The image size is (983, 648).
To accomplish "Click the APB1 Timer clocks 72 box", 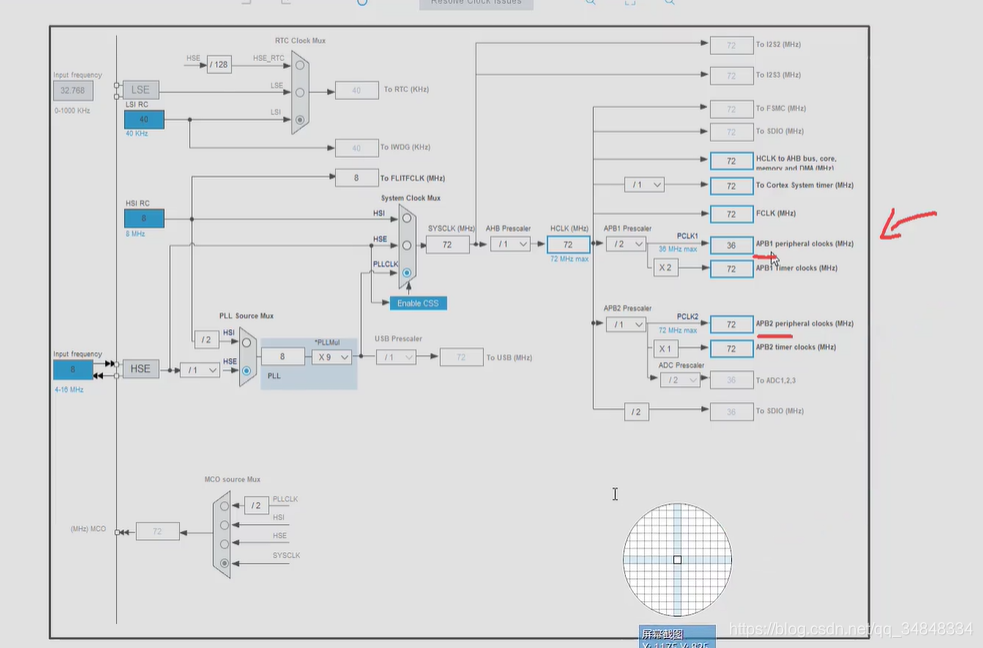I will (732, 269).
